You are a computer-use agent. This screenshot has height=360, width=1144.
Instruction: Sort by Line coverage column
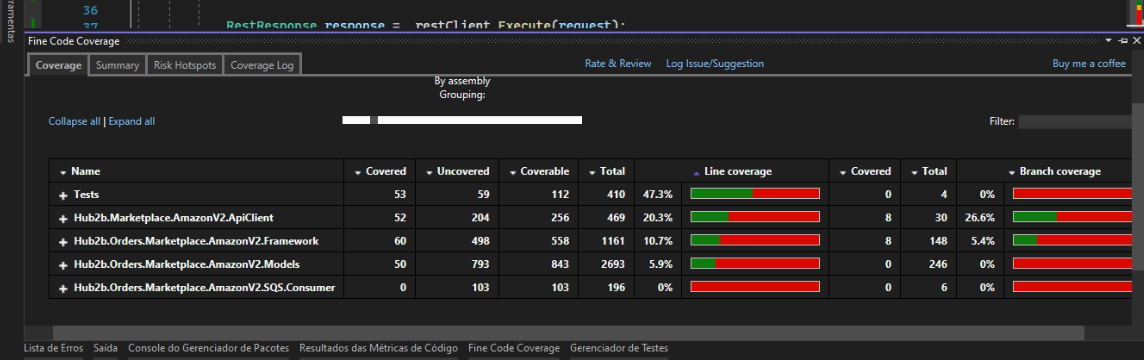pyautogui.click(x=733, y=172)
